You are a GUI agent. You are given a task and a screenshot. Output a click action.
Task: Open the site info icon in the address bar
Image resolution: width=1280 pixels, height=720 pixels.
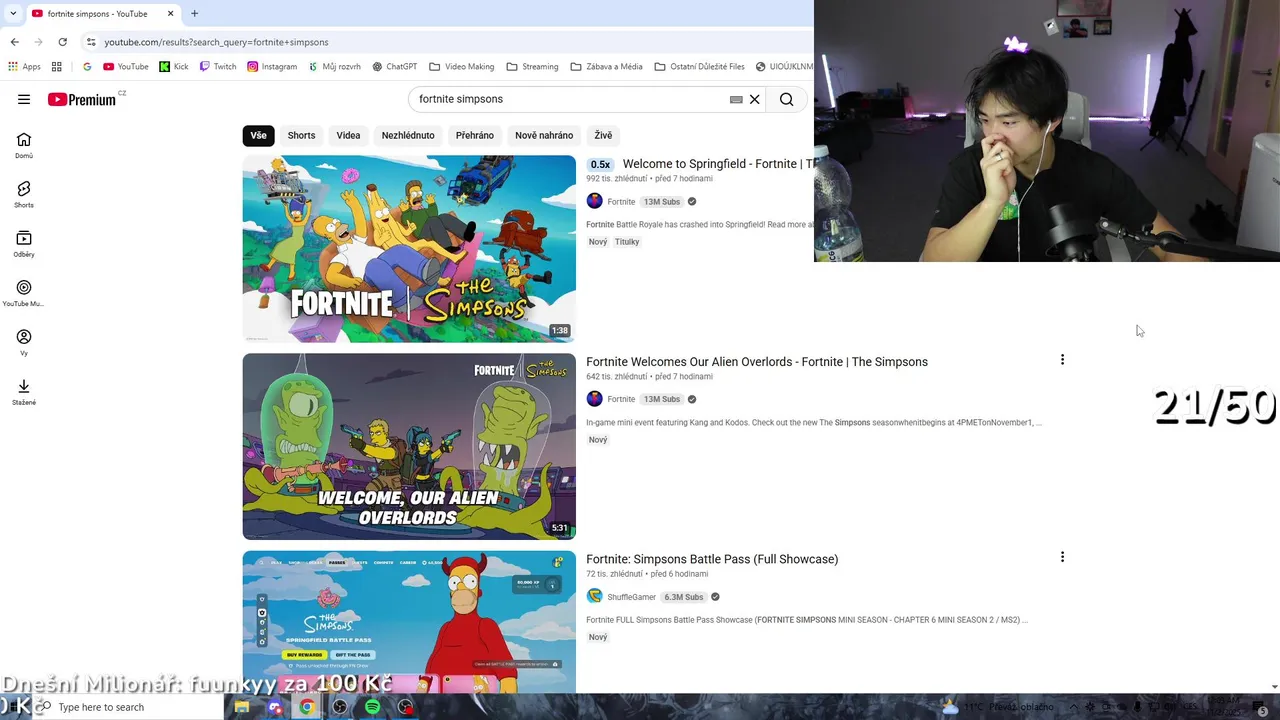(x=91, y=42)
